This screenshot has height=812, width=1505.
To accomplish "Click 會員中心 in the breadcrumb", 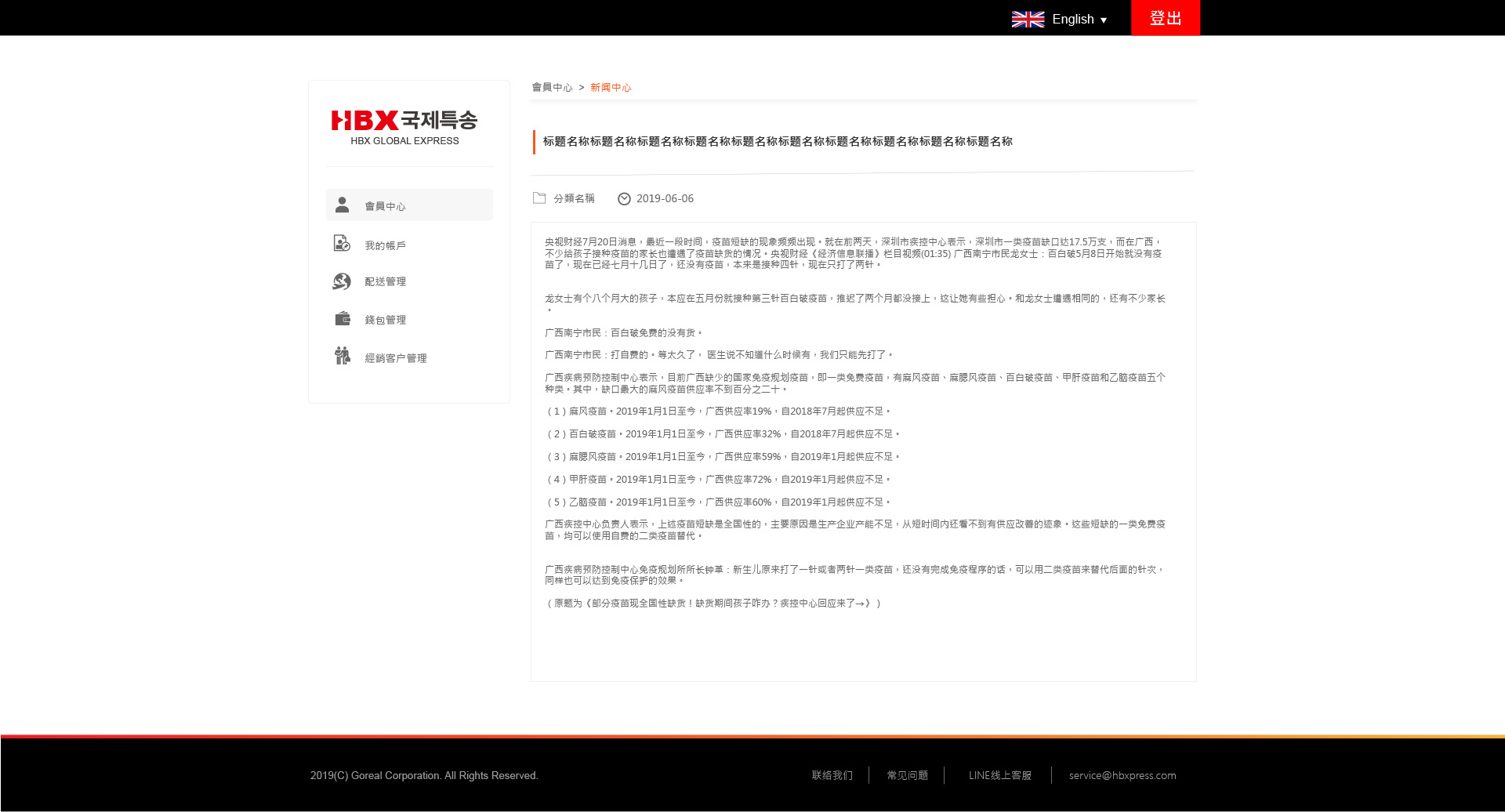I will pyautogui.click(x=552, y=88).
